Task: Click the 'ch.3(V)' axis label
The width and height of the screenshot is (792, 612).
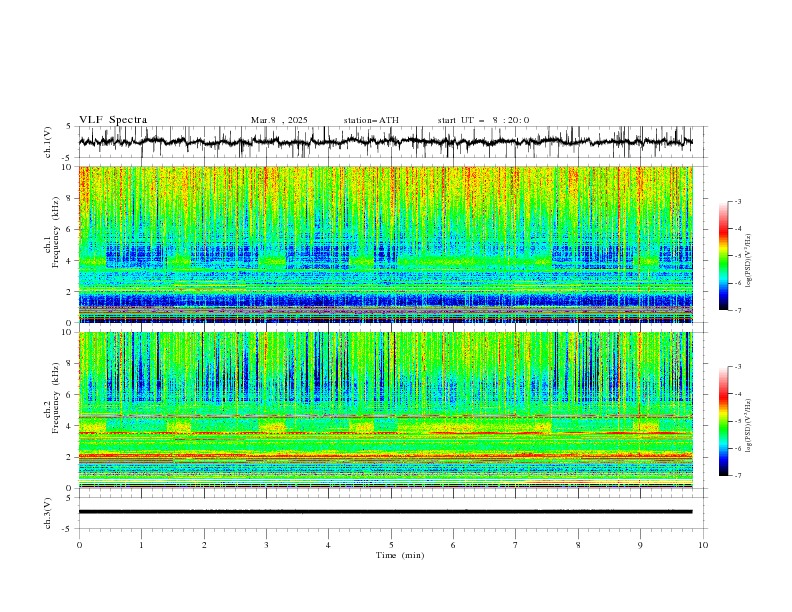Action: coord(48,513)
